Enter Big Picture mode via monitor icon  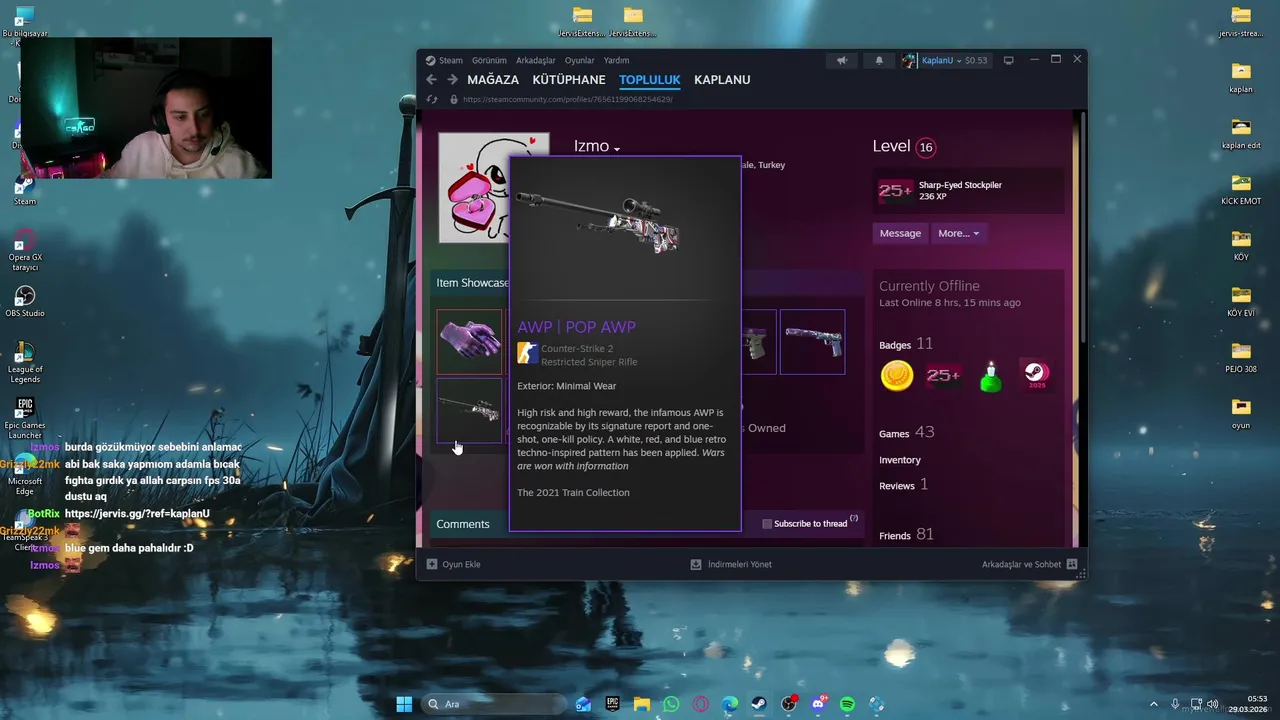[1008, 60]
